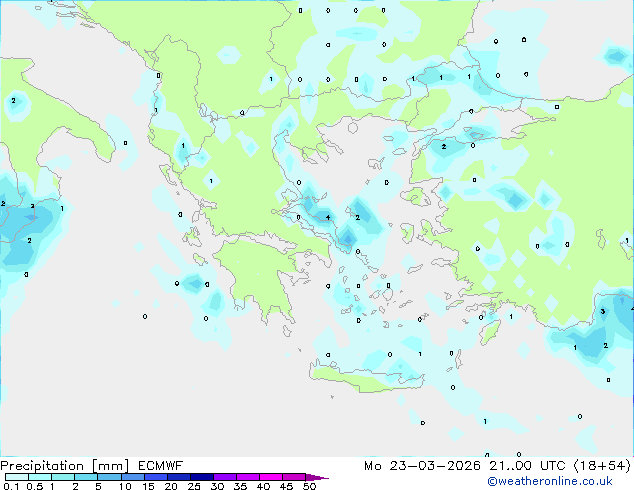Click the 'Mo 23-03-2026' date text
Screen dimensions: 634x490
(422, 466)
